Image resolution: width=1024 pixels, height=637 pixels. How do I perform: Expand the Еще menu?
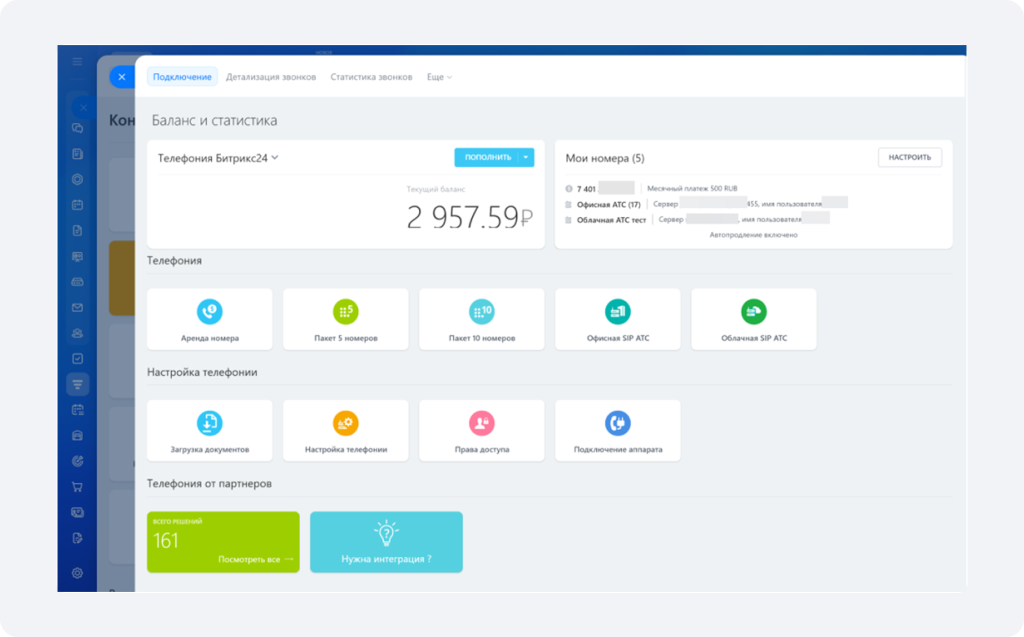pos(439,77)
